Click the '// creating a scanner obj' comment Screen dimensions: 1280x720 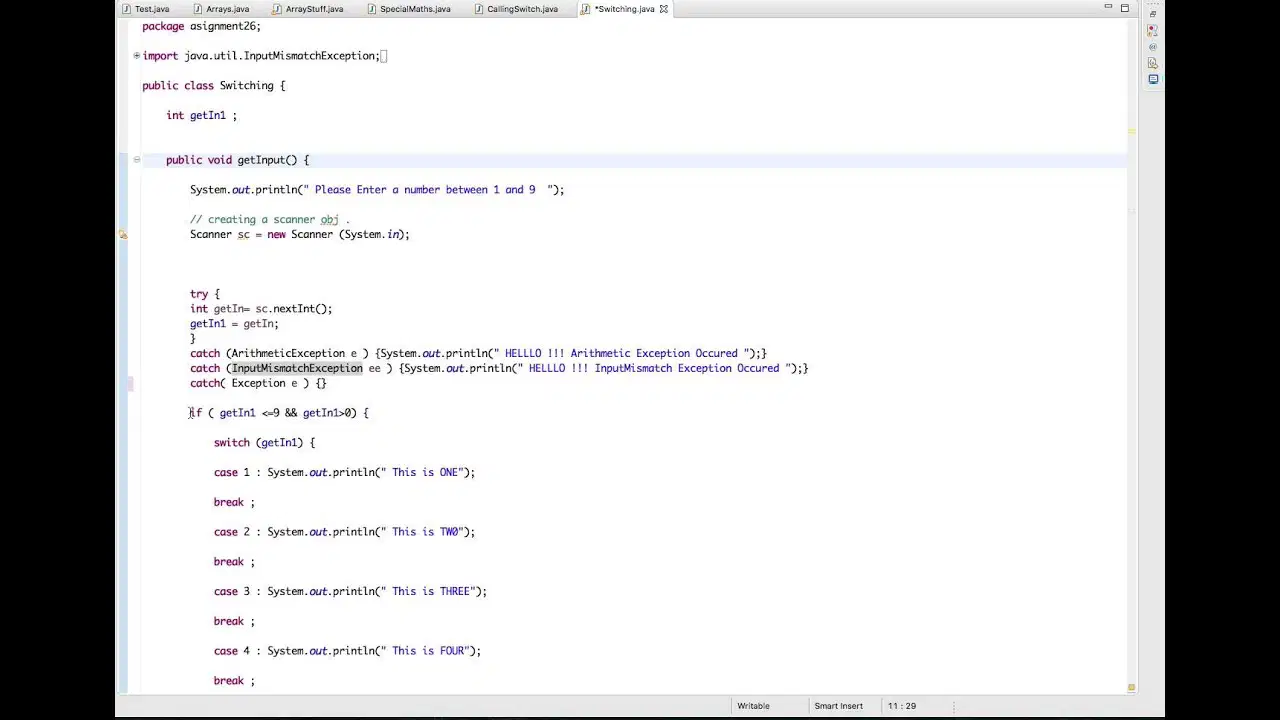[269, 220]
